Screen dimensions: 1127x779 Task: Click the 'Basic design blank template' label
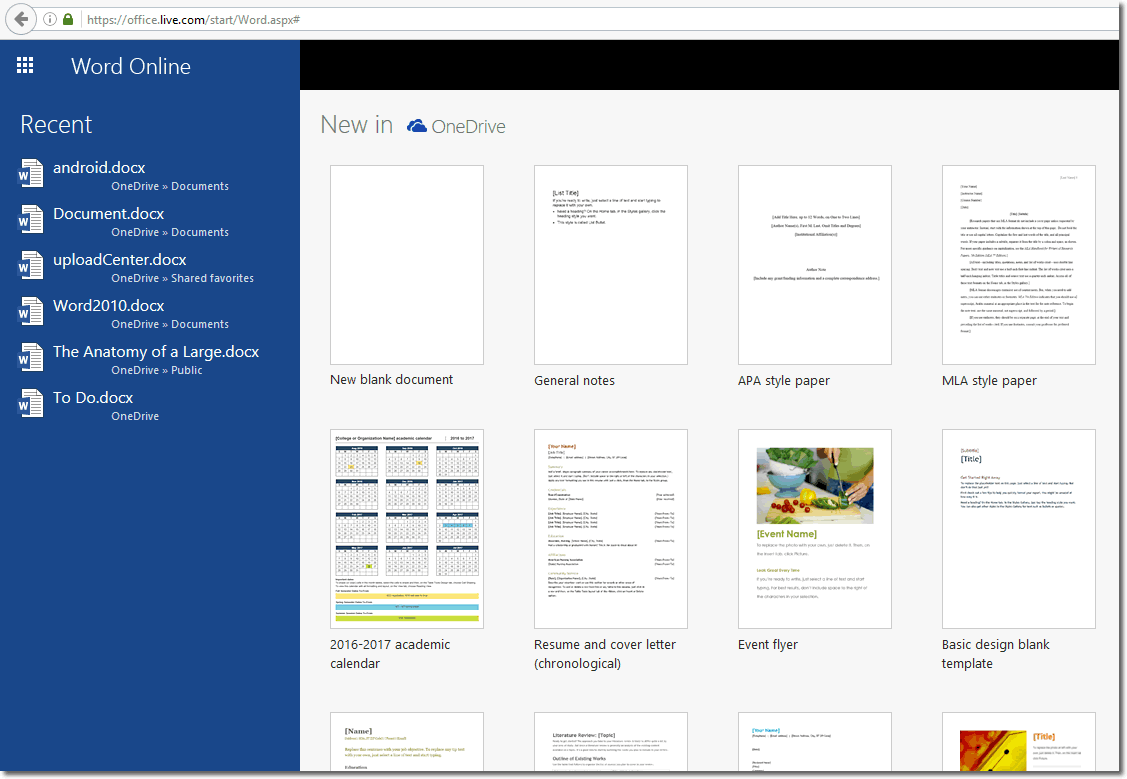pos(995,654)
